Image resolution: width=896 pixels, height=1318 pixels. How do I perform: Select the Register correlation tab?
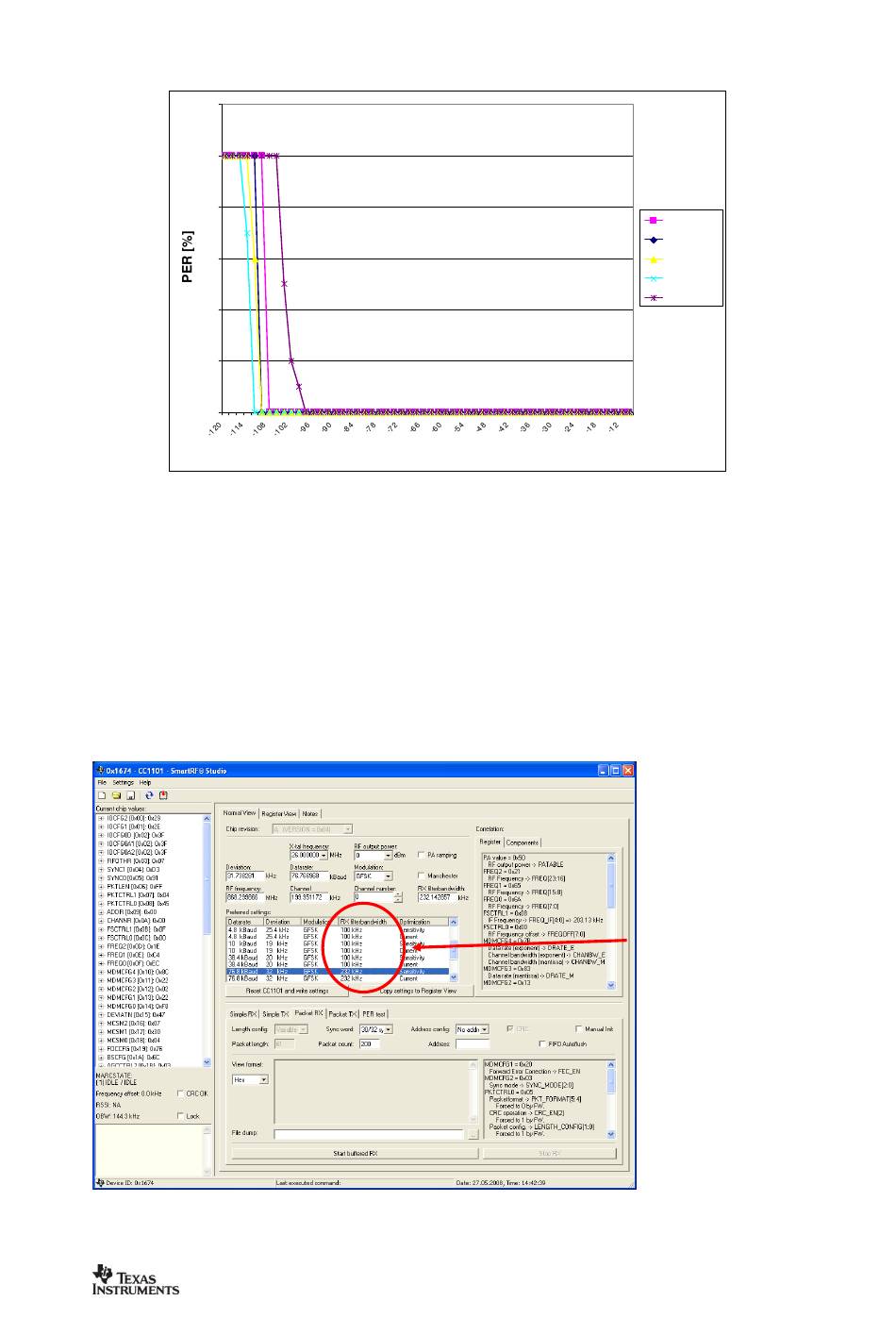490,842
